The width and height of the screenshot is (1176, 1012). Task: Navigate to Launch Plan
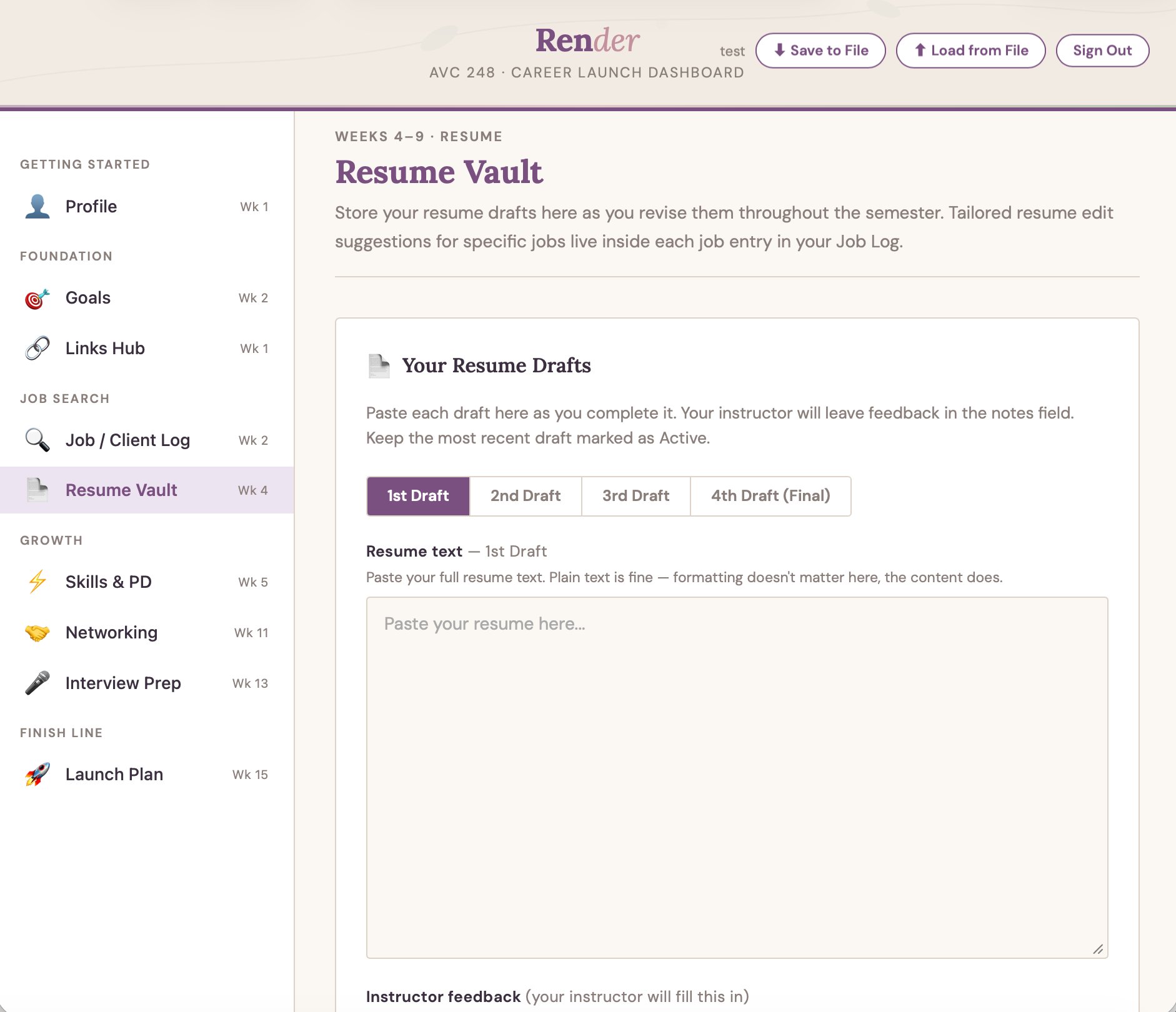(x=147, y=775)
